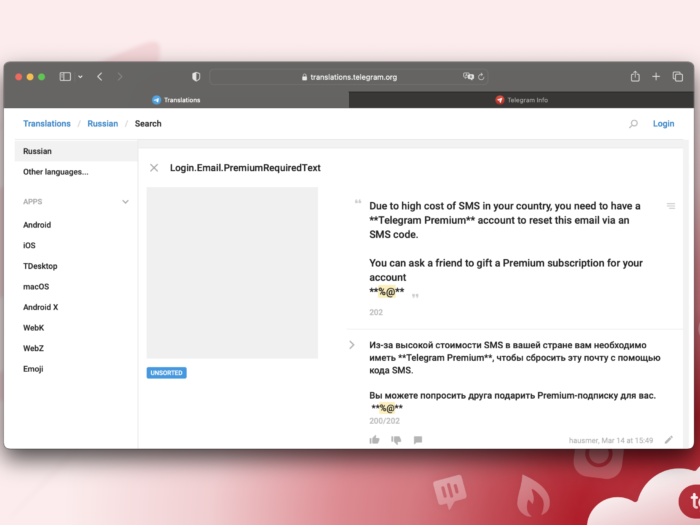Click the translate page icon in address bar

point(468,76)
